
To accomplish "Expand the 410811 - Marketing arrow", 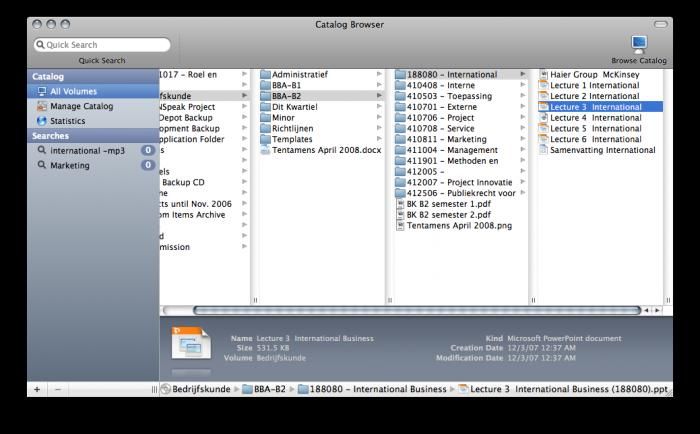I will (x=523, y=138).
